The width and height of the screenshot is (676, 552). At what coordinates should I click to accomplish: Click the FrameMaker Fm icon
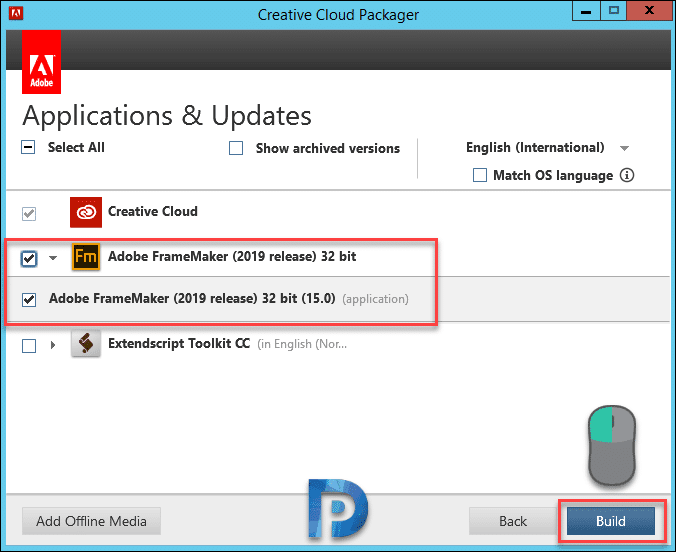coord(86,257)
